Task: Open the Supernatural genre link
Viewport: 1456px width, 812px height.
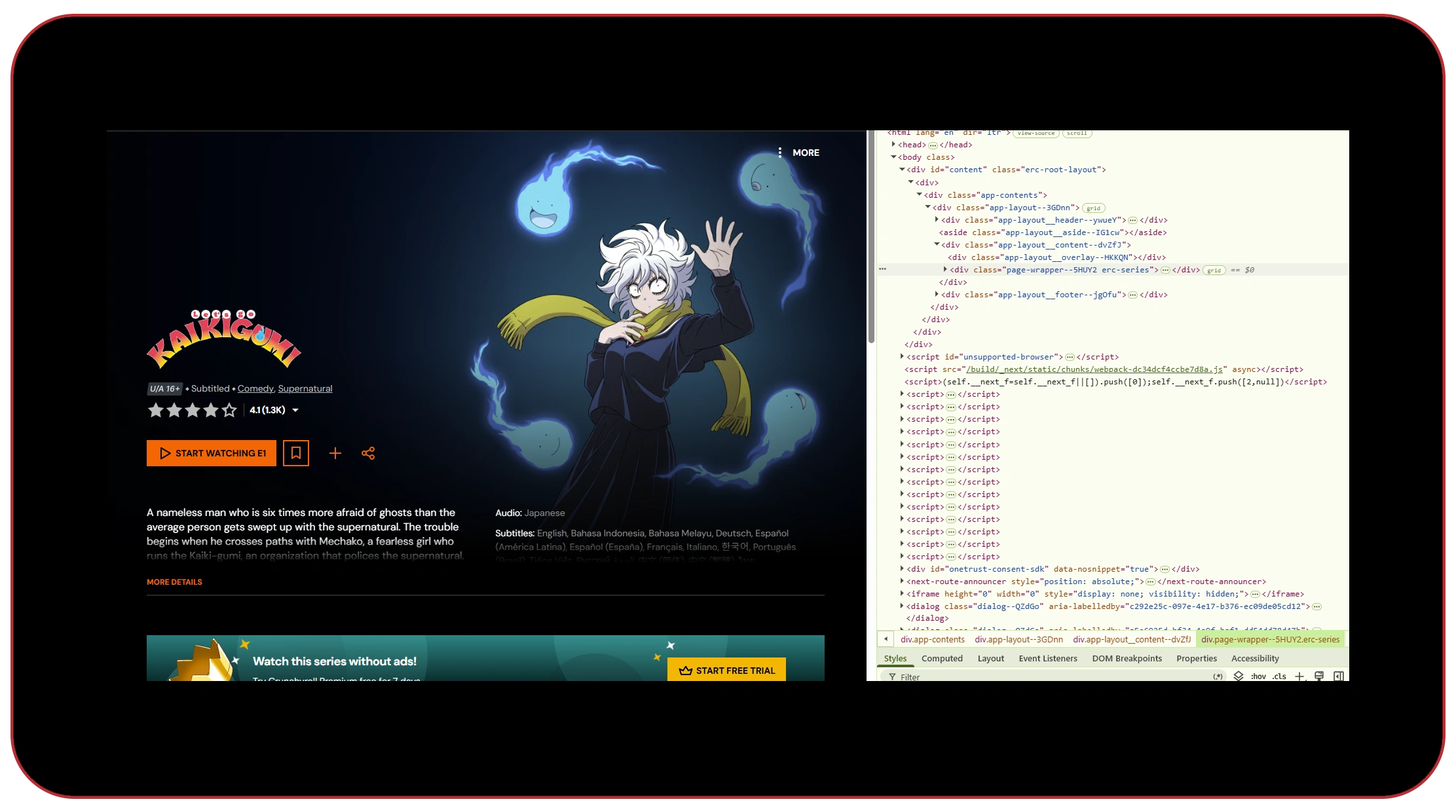Action: [x=305, y=388]
